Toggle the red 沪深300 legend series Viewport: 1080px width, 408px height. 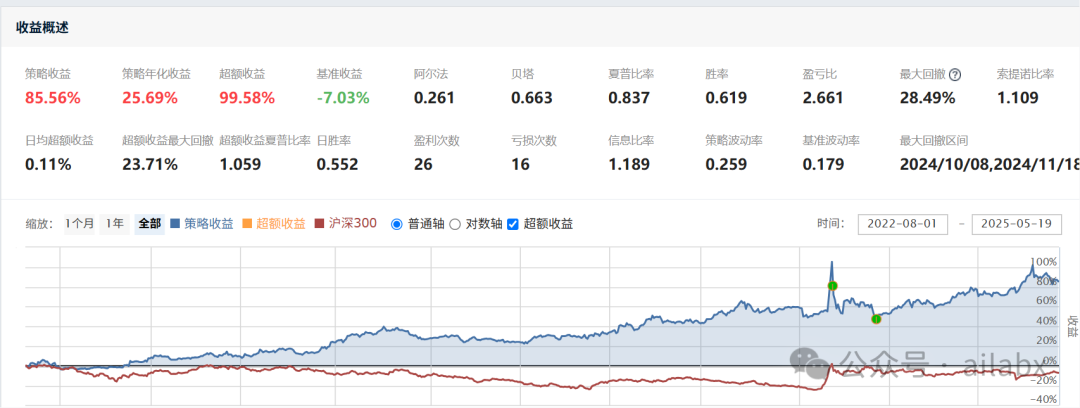(x=345, y=224)
